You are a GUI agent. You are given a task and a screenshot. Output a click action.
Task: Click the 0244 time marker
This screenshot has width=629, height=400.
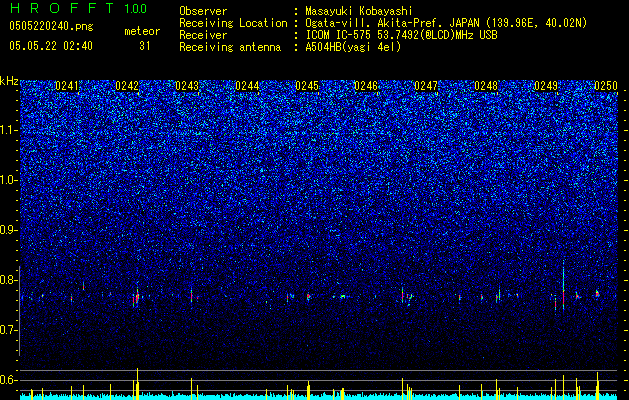(247, 86)
